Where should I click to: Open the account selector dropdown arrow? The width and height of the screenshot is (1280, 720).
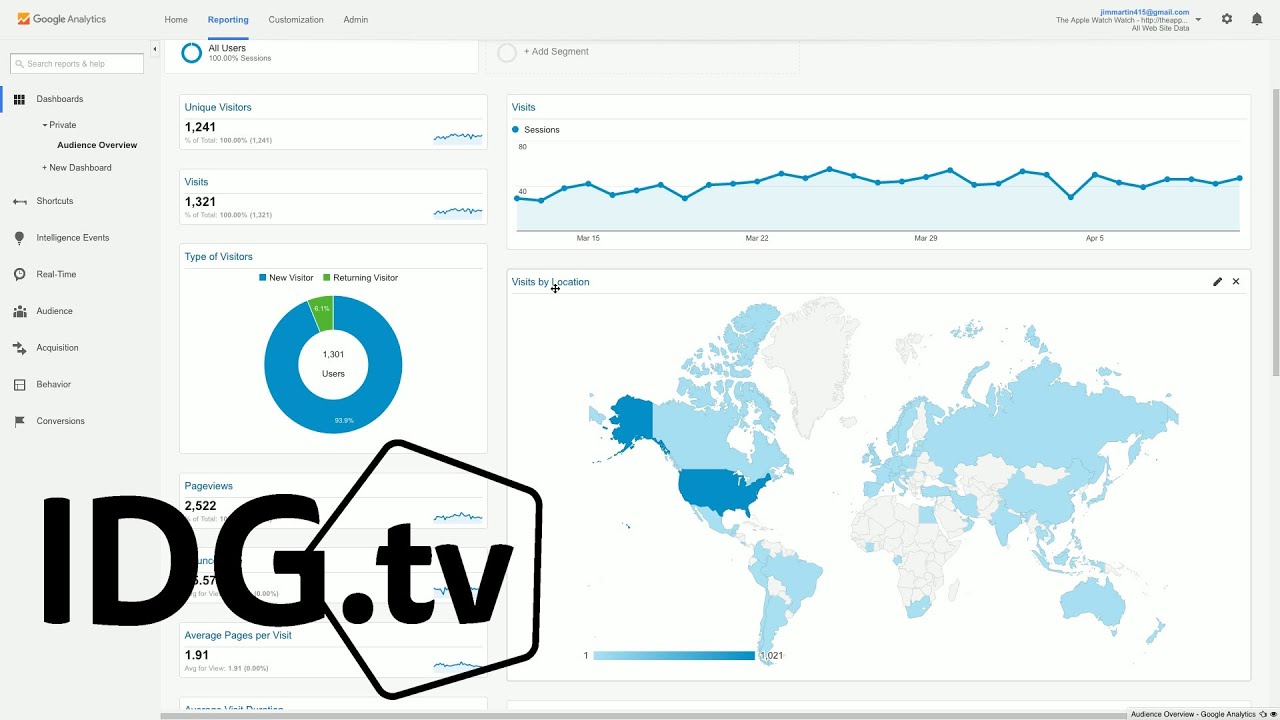coord(1198,19)
